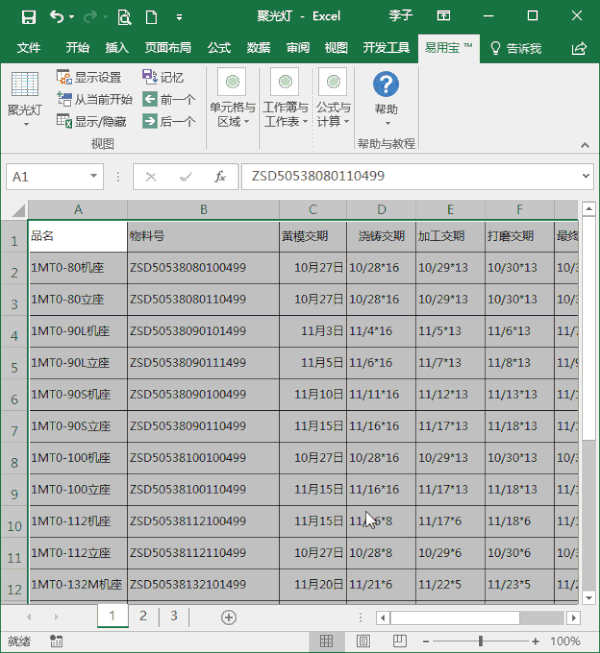Click 从当前开始 in the ribbon

pos(95,100)
